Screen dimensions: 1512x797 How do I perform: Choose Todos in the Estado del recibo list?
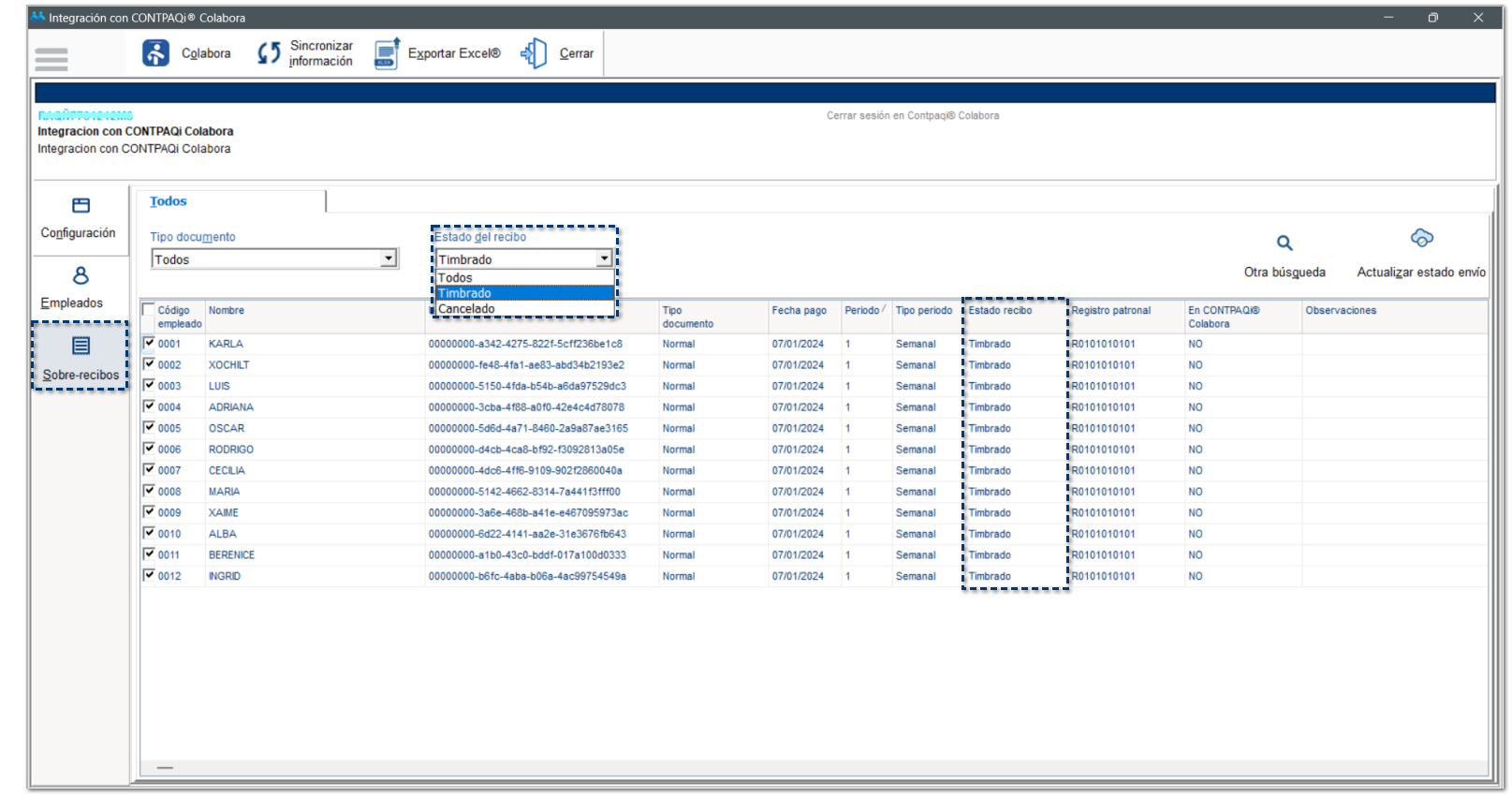coord(455,278)
